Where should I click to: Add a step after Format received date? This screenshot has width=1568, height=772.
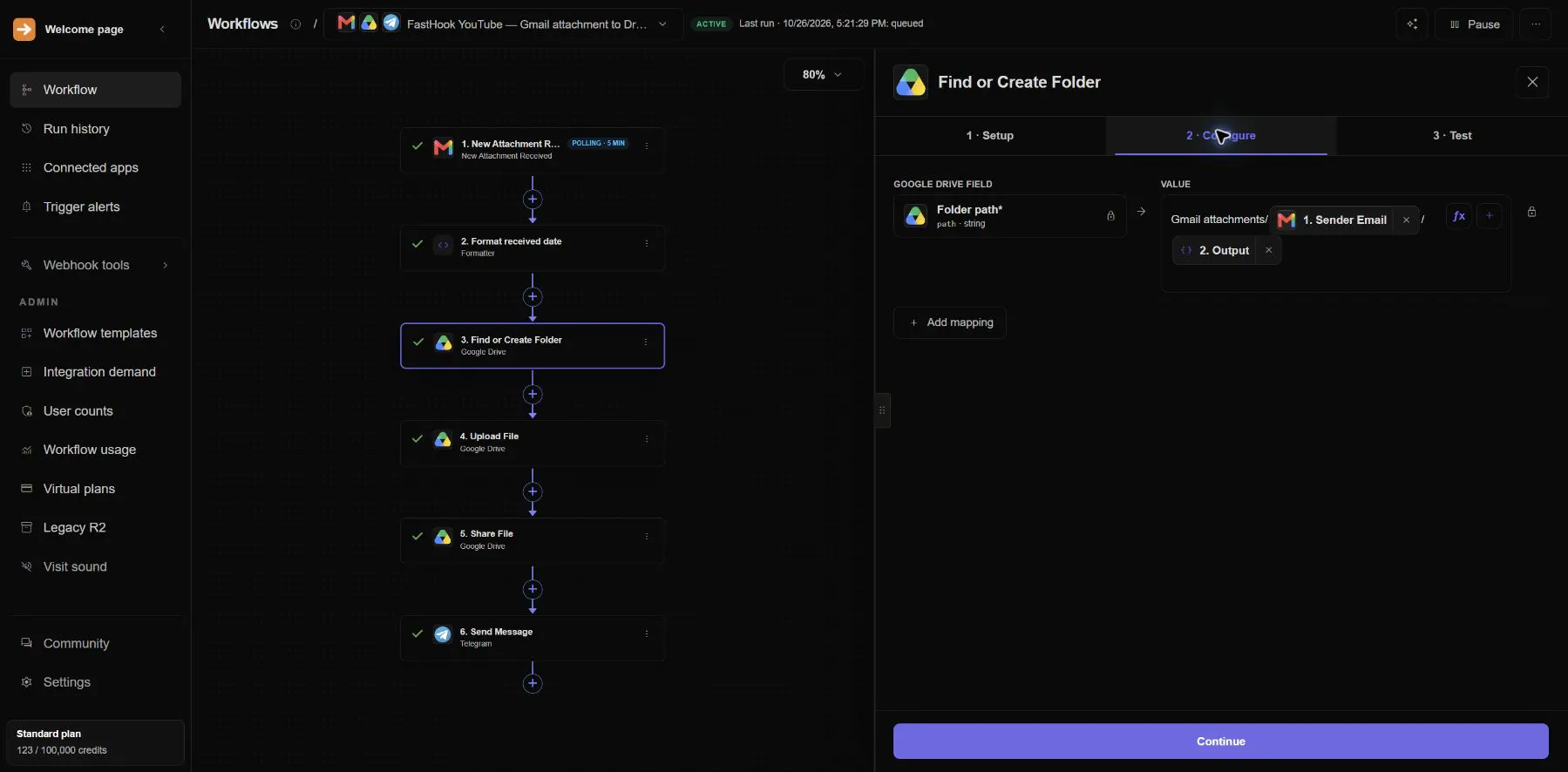[533, 297]
